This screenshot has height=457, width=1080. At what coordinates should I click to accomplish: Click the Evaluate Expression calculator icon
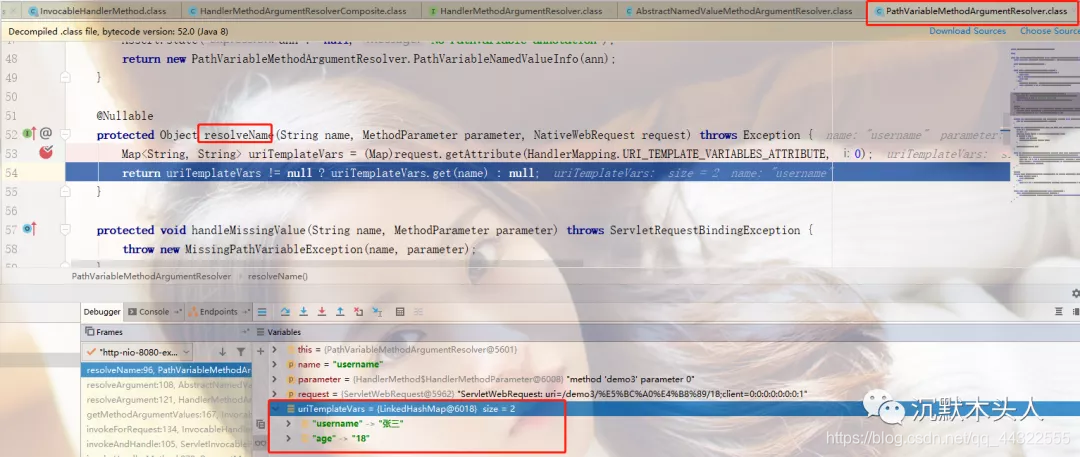(399, 312)
